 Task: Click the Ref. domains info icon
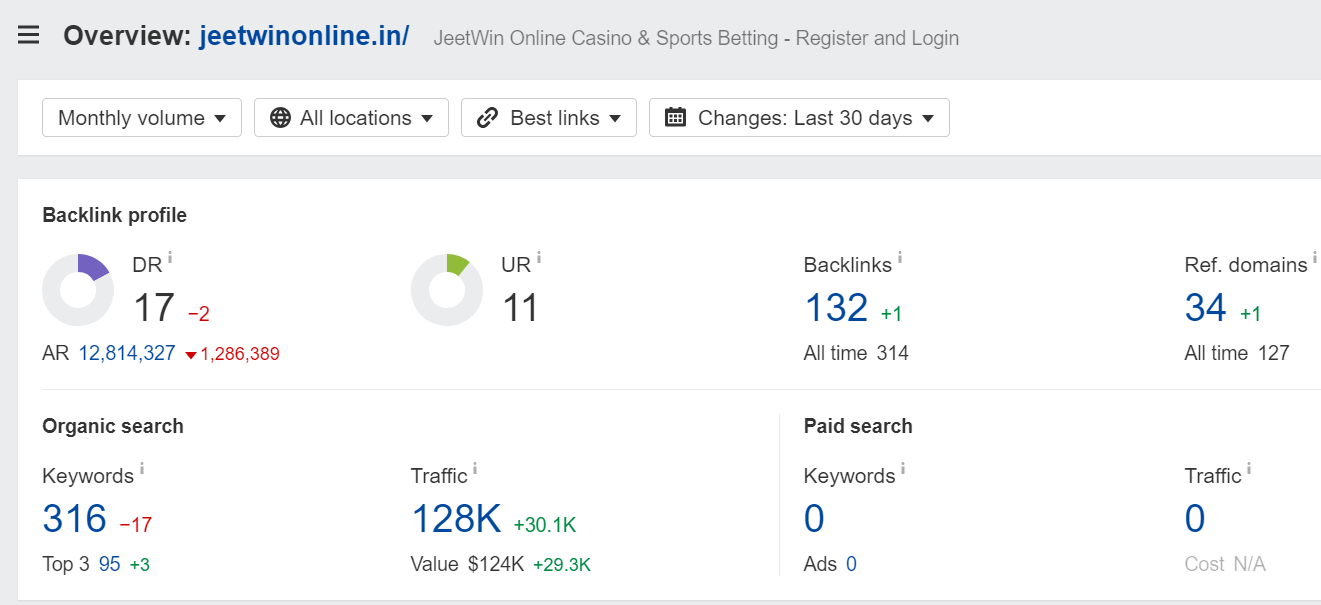click(1316, 258)
